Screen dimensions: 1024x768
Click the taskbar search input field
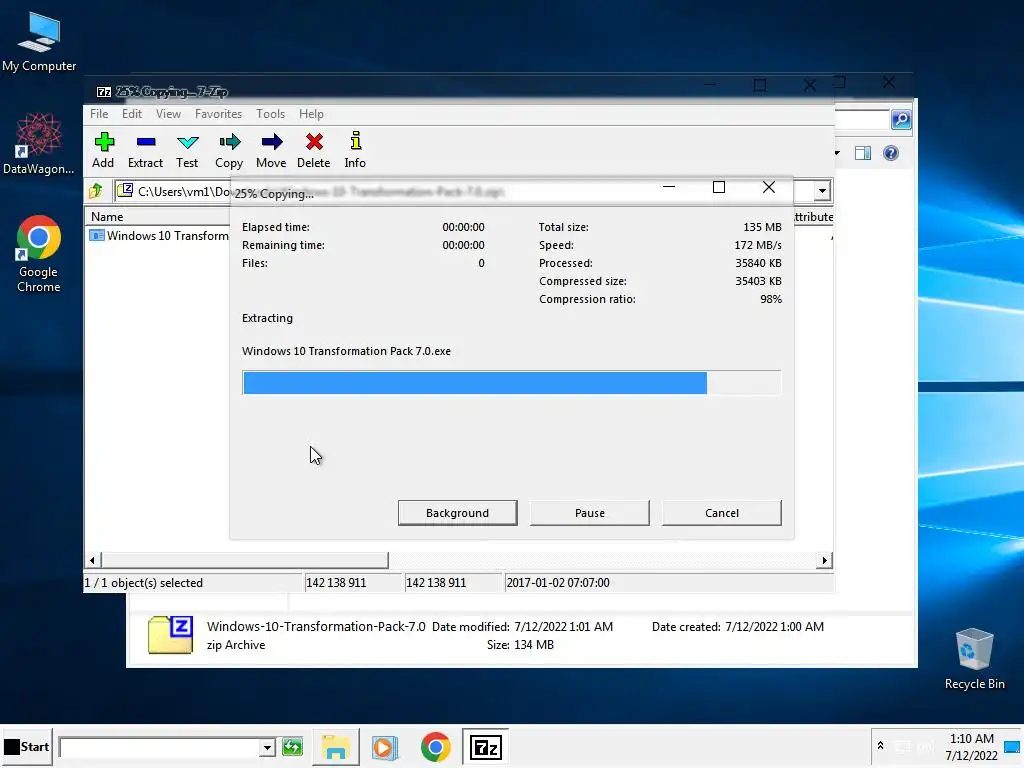(159, 747)
